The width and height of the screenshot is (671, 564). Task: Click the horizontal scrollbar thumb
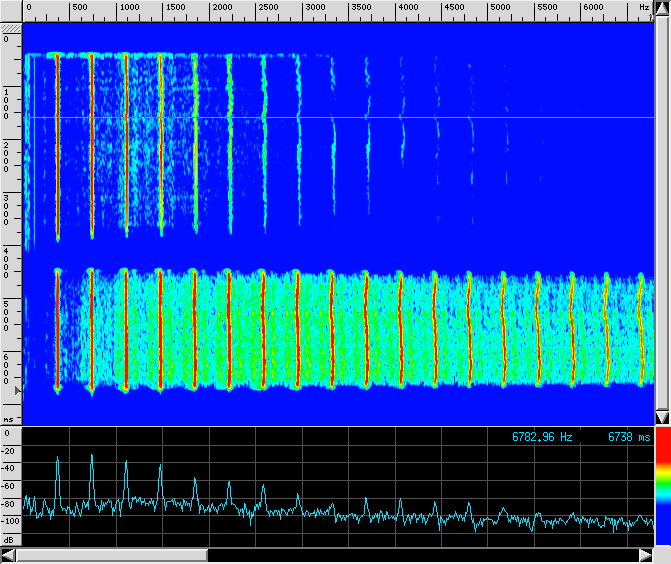[112, 555]
